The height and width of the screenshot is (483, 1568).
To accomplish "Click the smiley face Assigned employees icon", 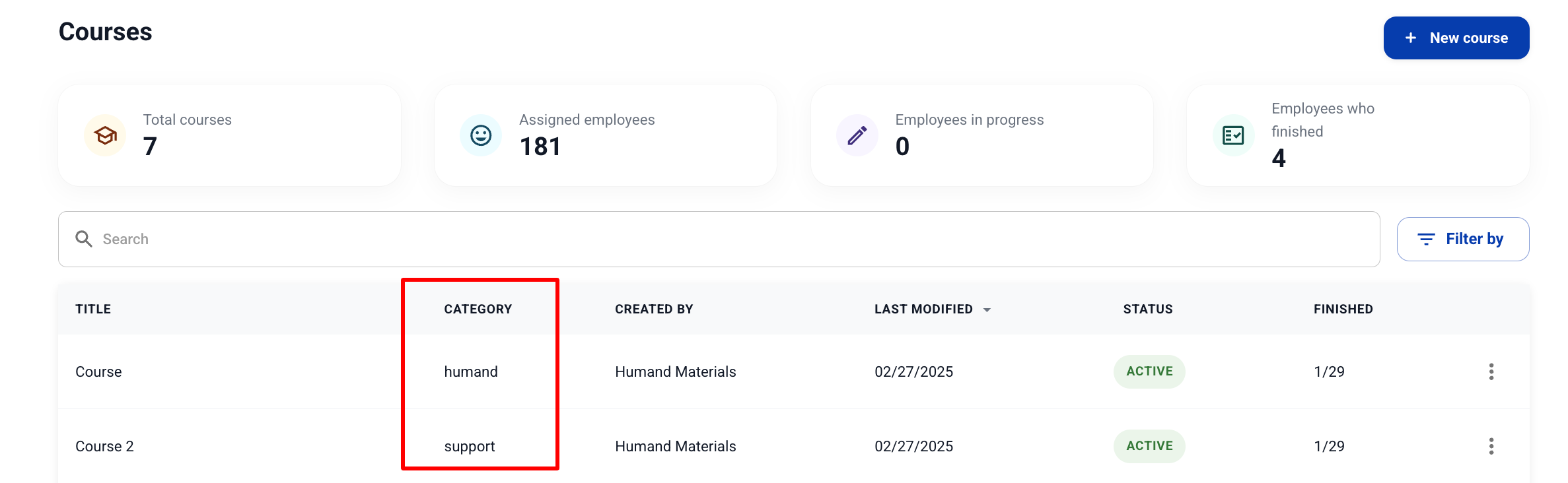I will coord(481,135).
